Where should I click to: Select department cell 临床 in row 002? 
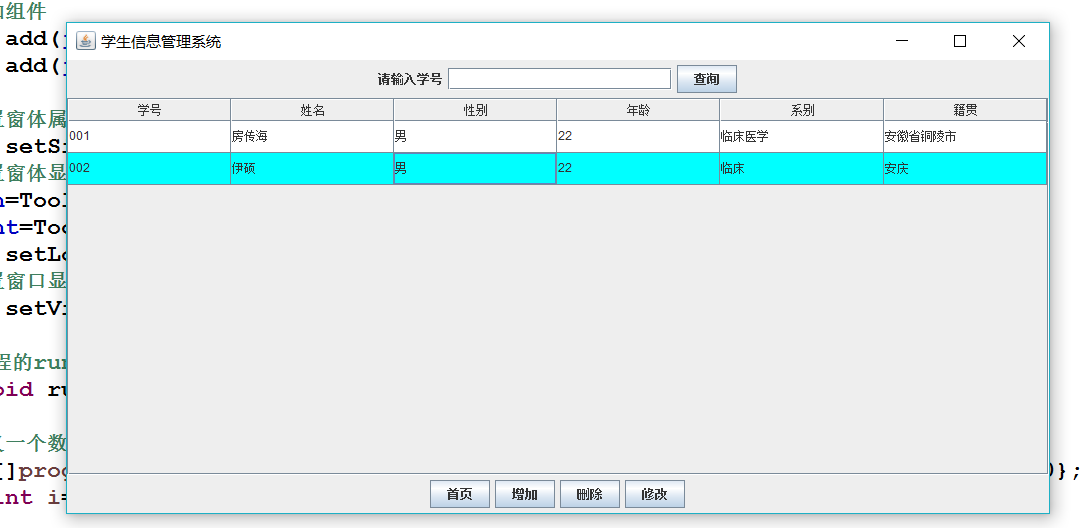pos(801,168)
